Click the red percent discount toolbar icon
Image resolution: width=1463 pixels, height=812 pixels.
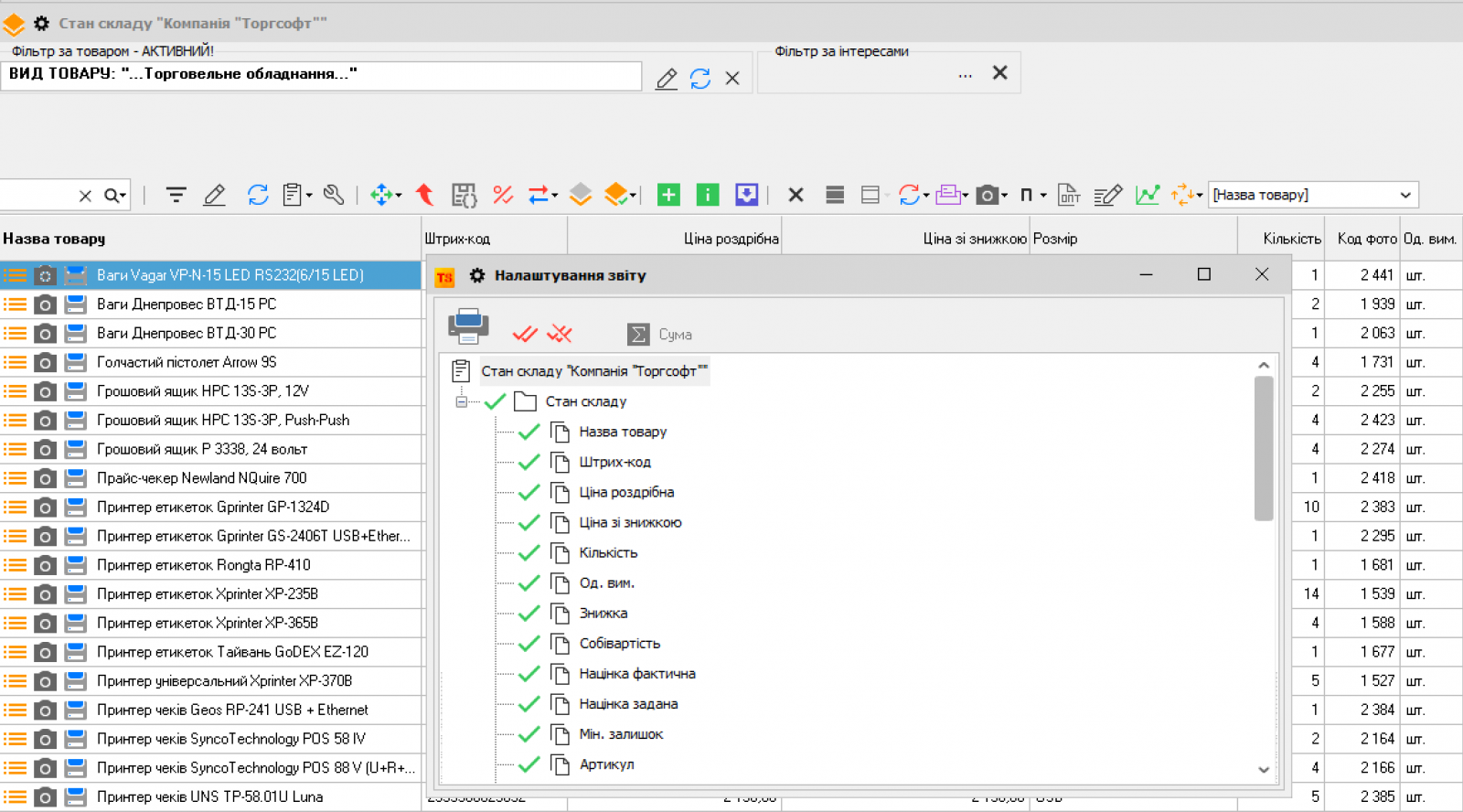tap(502, 195)
